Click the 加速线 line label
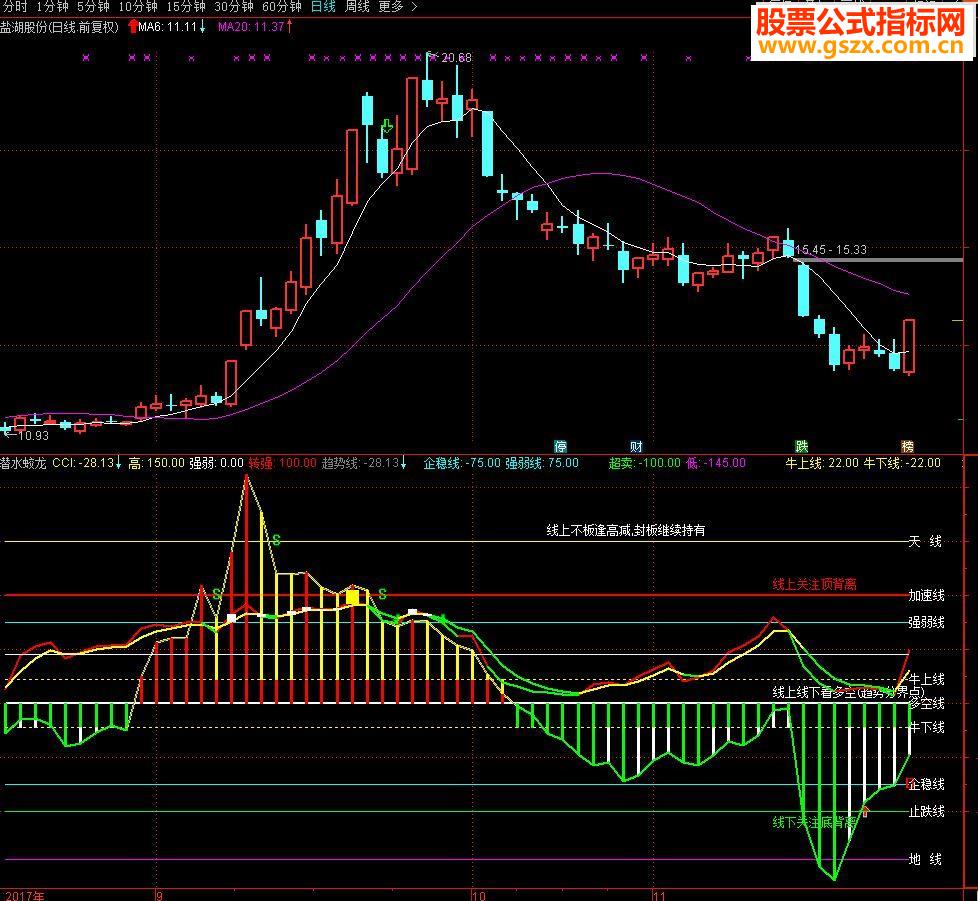 pos(926,595)
